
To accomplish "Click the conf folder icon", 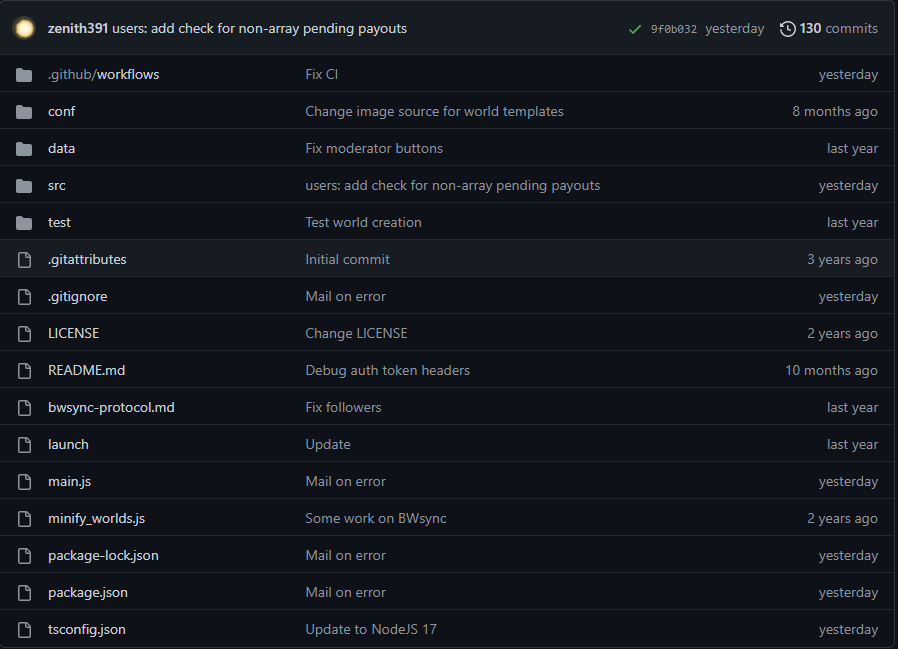I will pos(25,111).
